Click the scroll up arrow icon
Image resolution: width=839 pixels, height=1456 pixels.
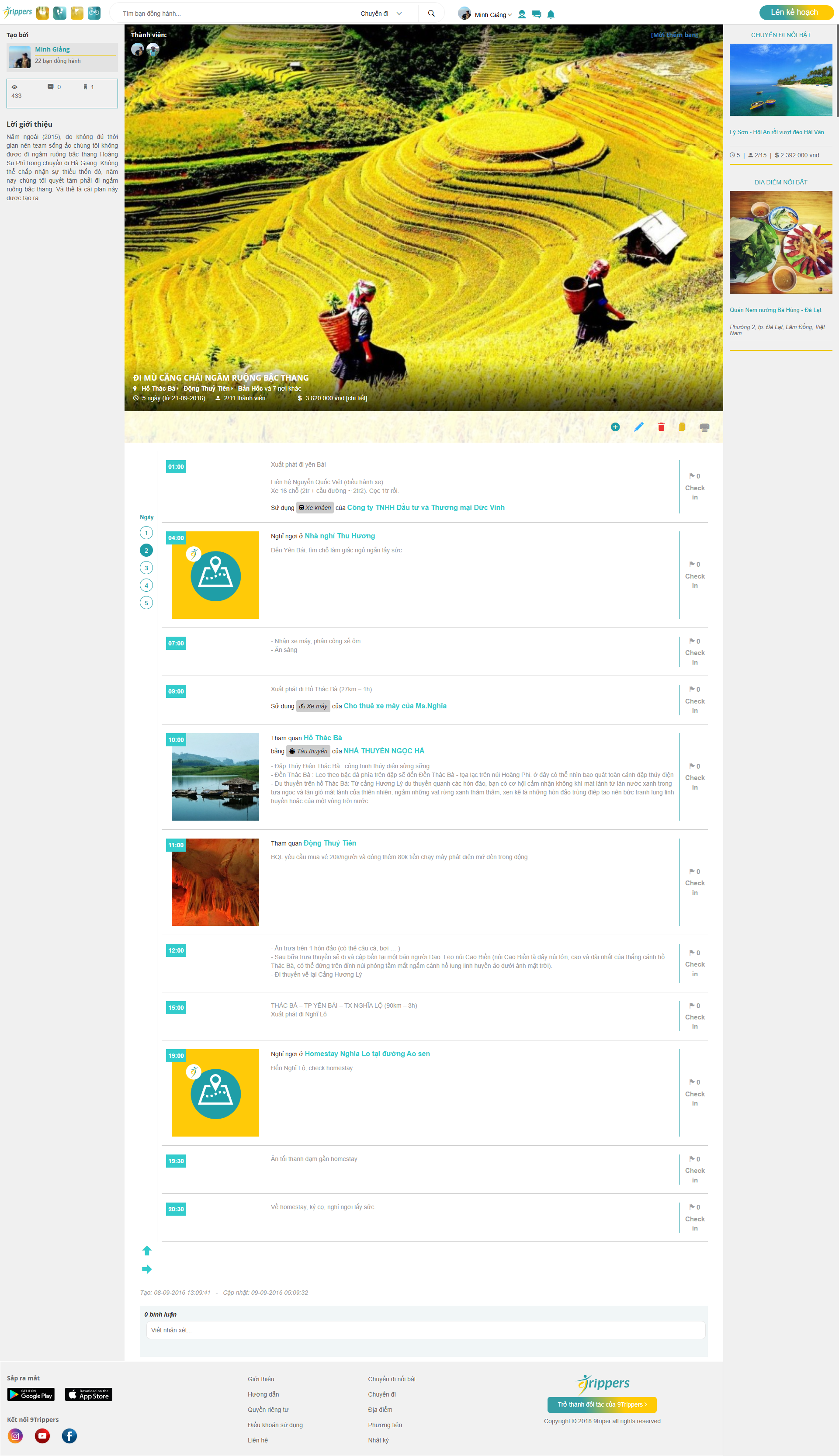coord(146,1250)
